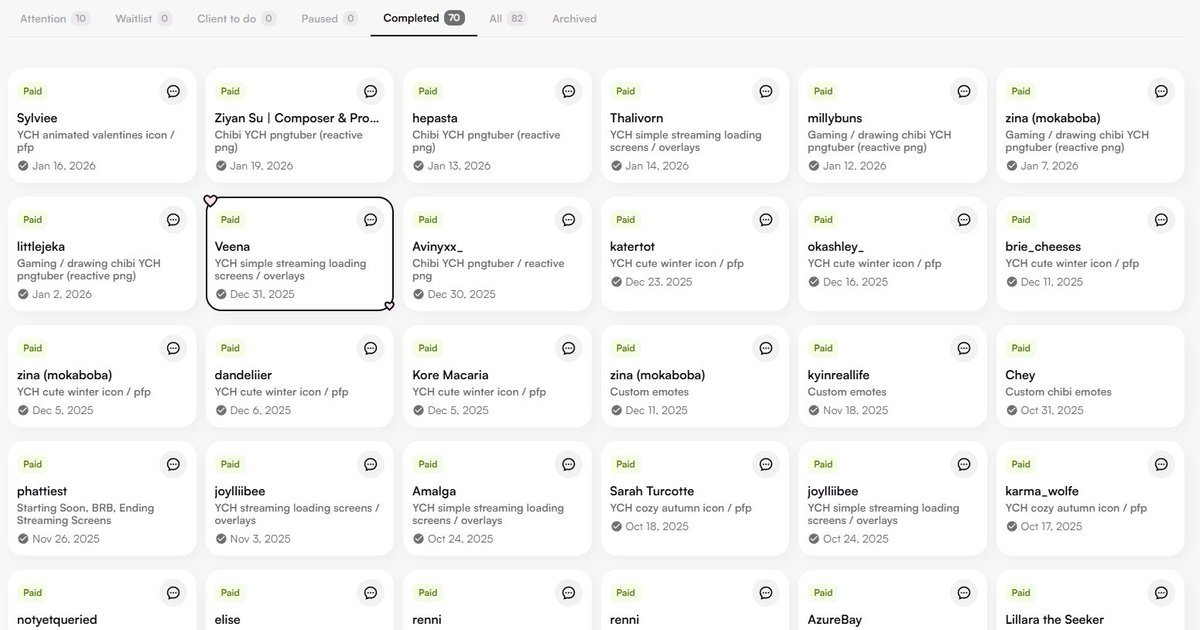Click message icon on dandeliier card
Image resolution: width=1200 pixels, height=630 pixels.
[x=371, y=348]
